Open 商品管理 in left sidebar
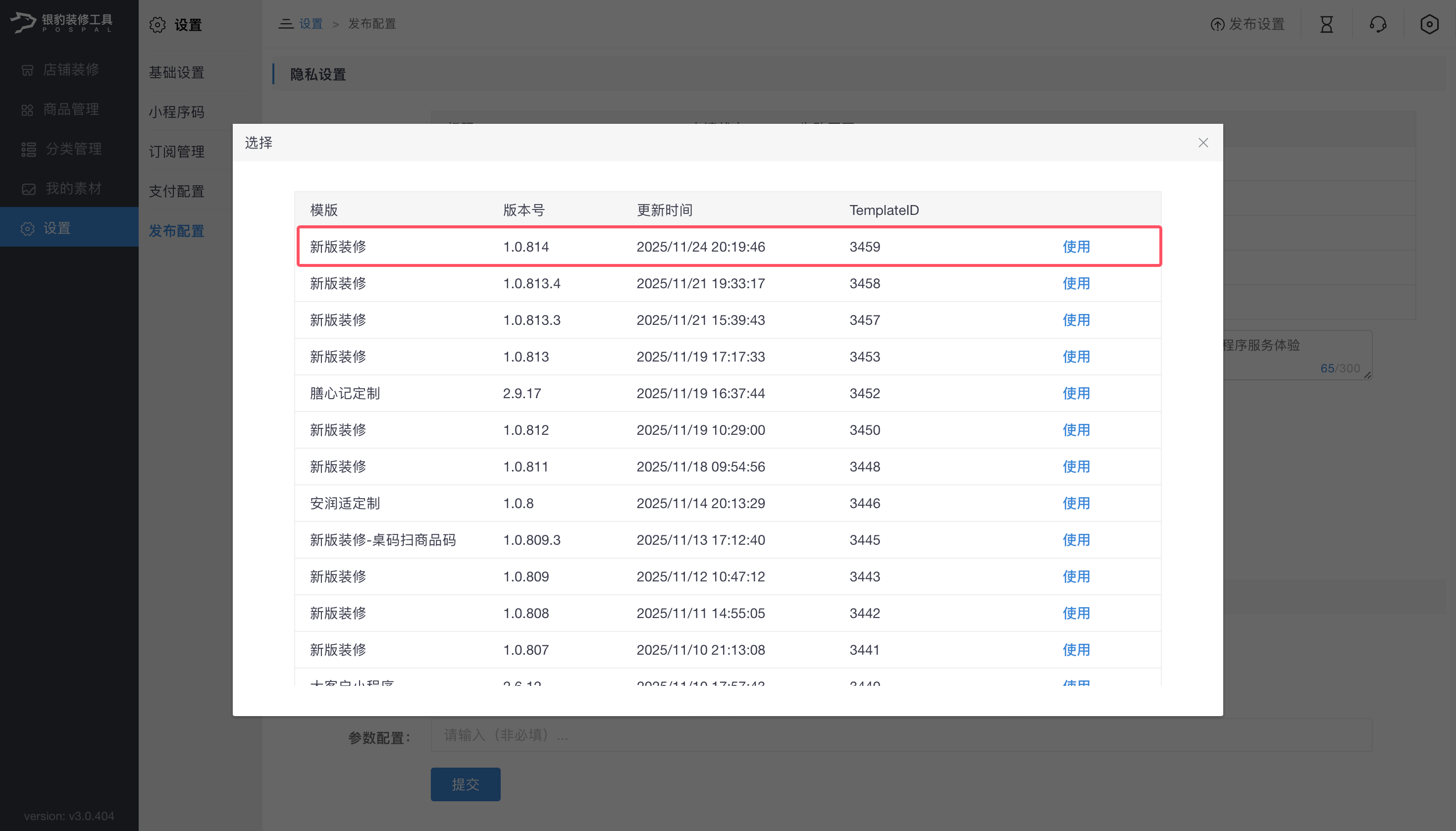Viewport: 1456px width, 831px height. coord(70,109)
